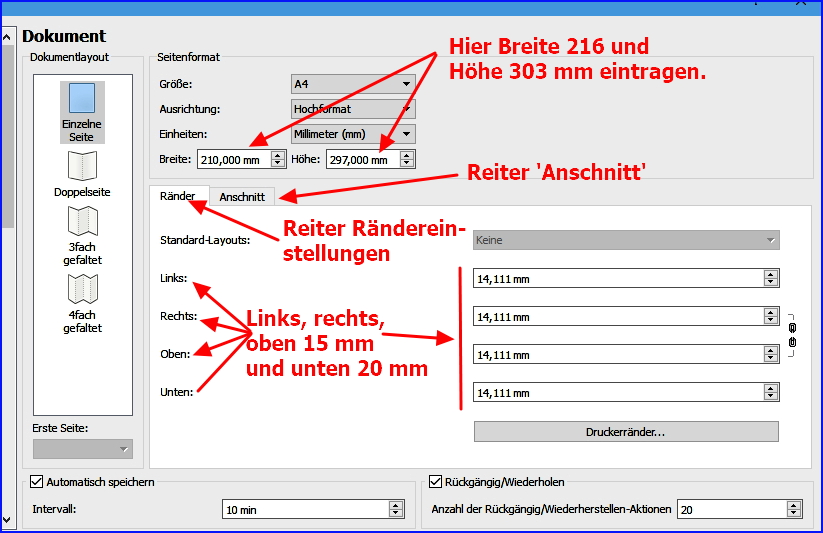Select the Einzelne Seite layout icon
823x533 pixels.
coord(81,99)
